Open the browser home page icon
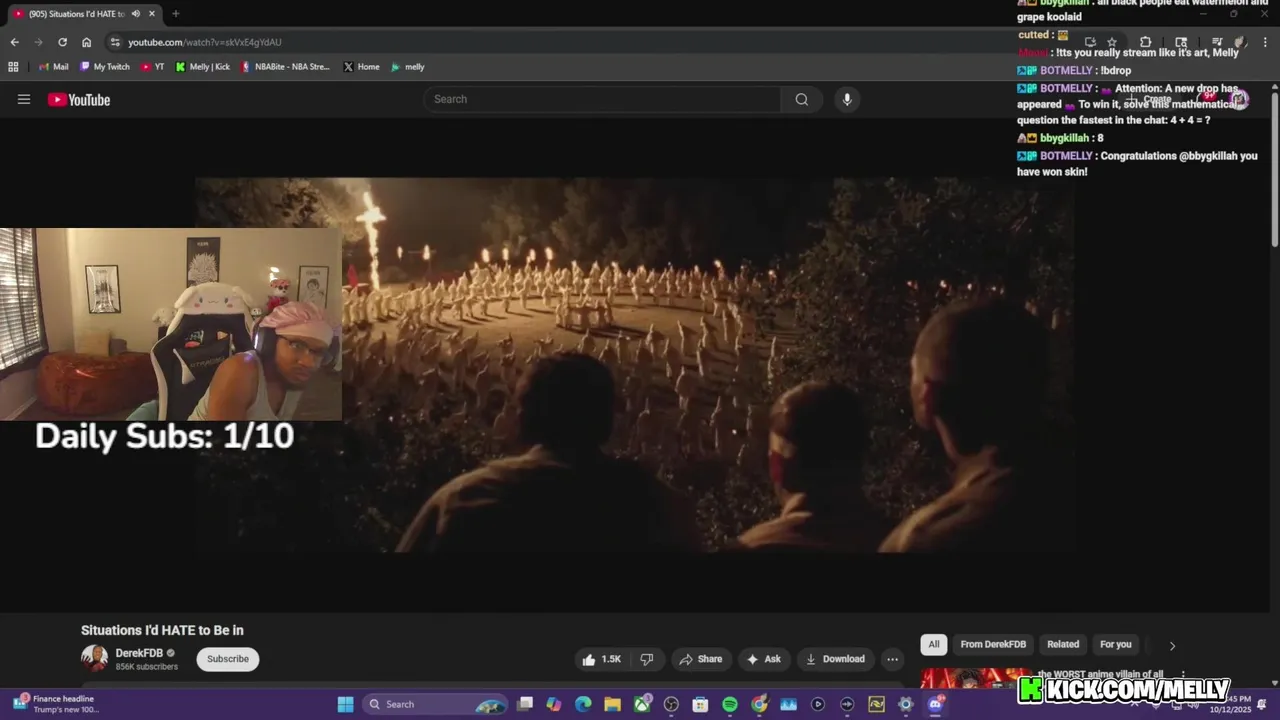 [86, 42]
